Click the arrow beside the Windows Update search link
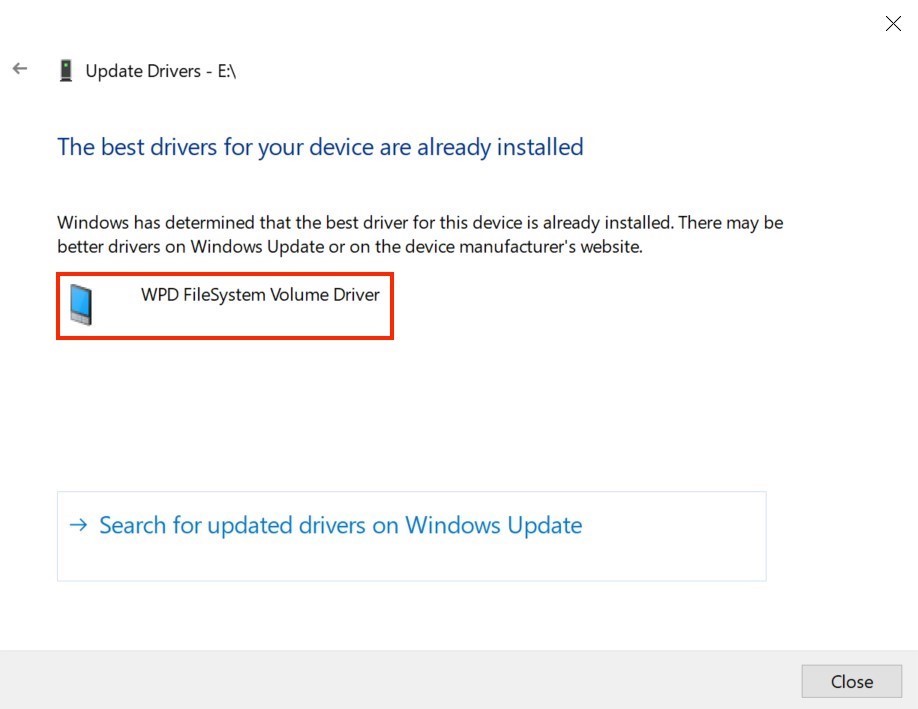The height and width of the screenshot is (709, 918). click(x=78, y=524)
